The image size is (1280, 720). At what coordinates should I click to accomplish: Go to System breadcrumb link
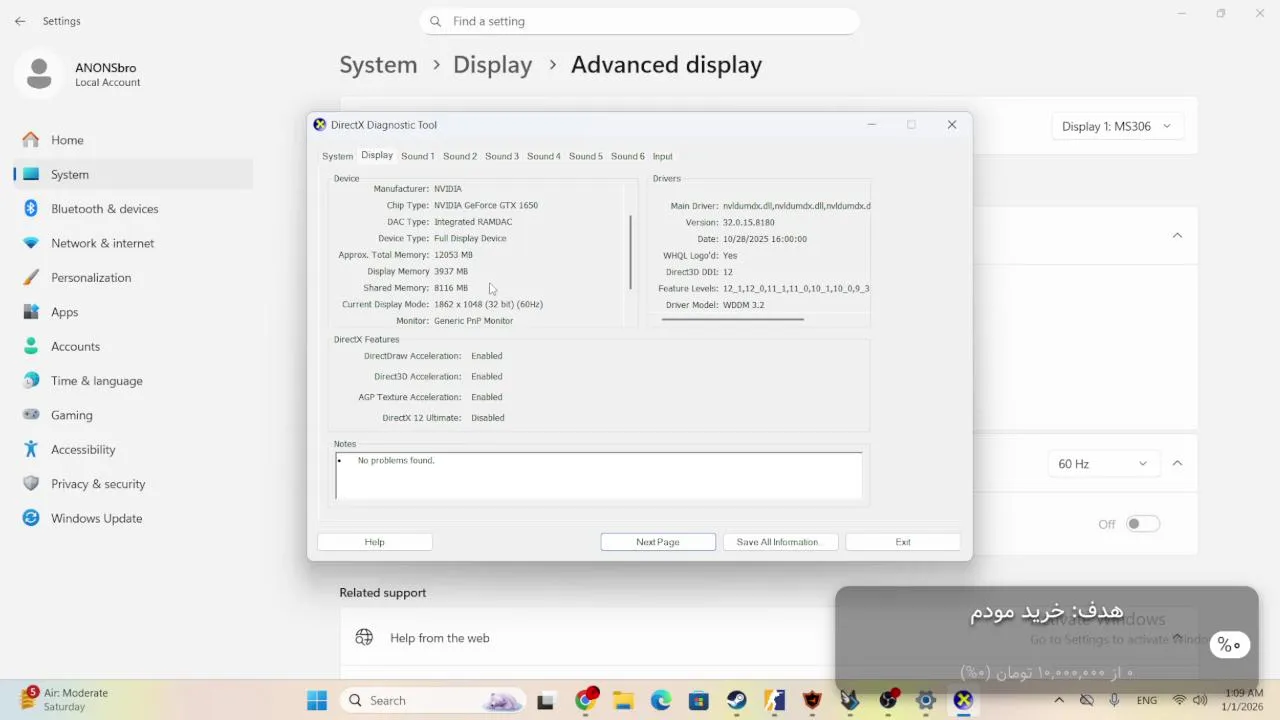tap(378, 65)
